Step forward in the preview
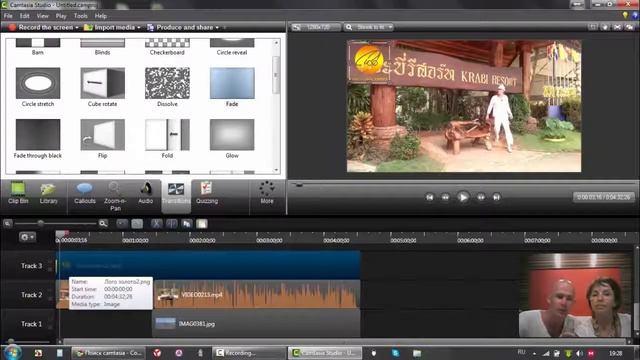The image size is (640, 360). (481, 197)
